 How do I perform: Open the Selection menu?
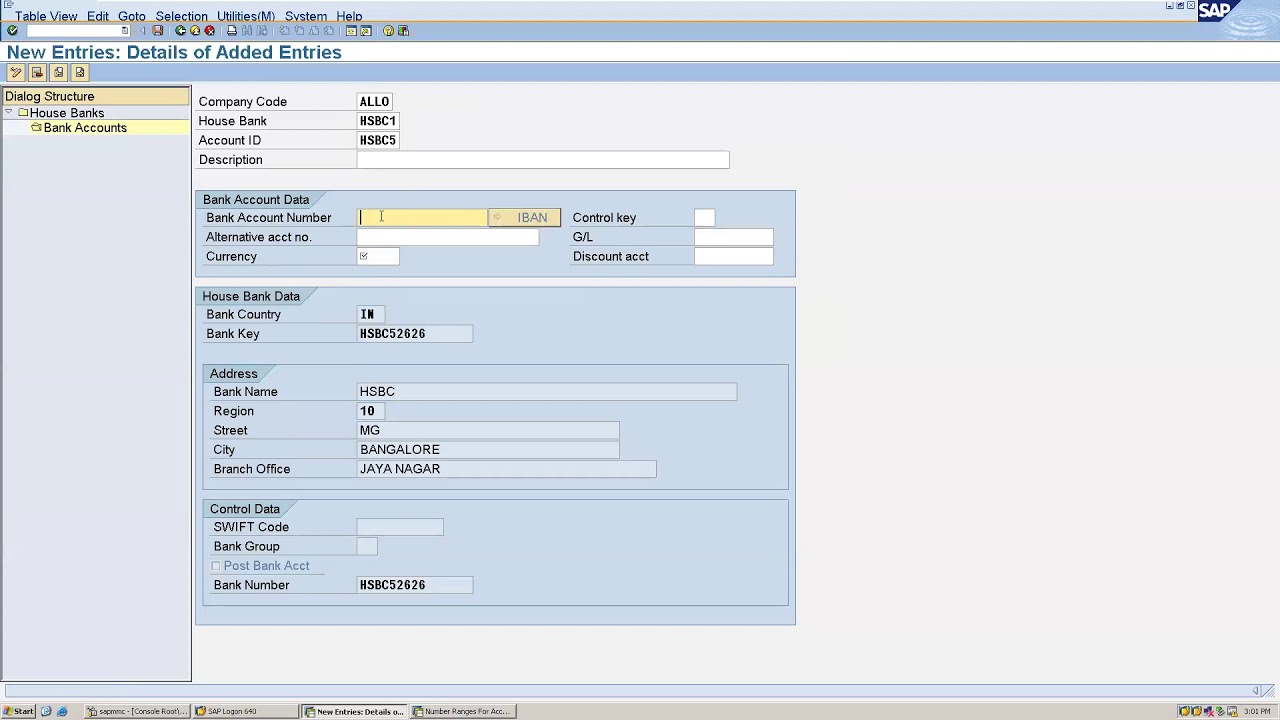click(x=182, y=16)
